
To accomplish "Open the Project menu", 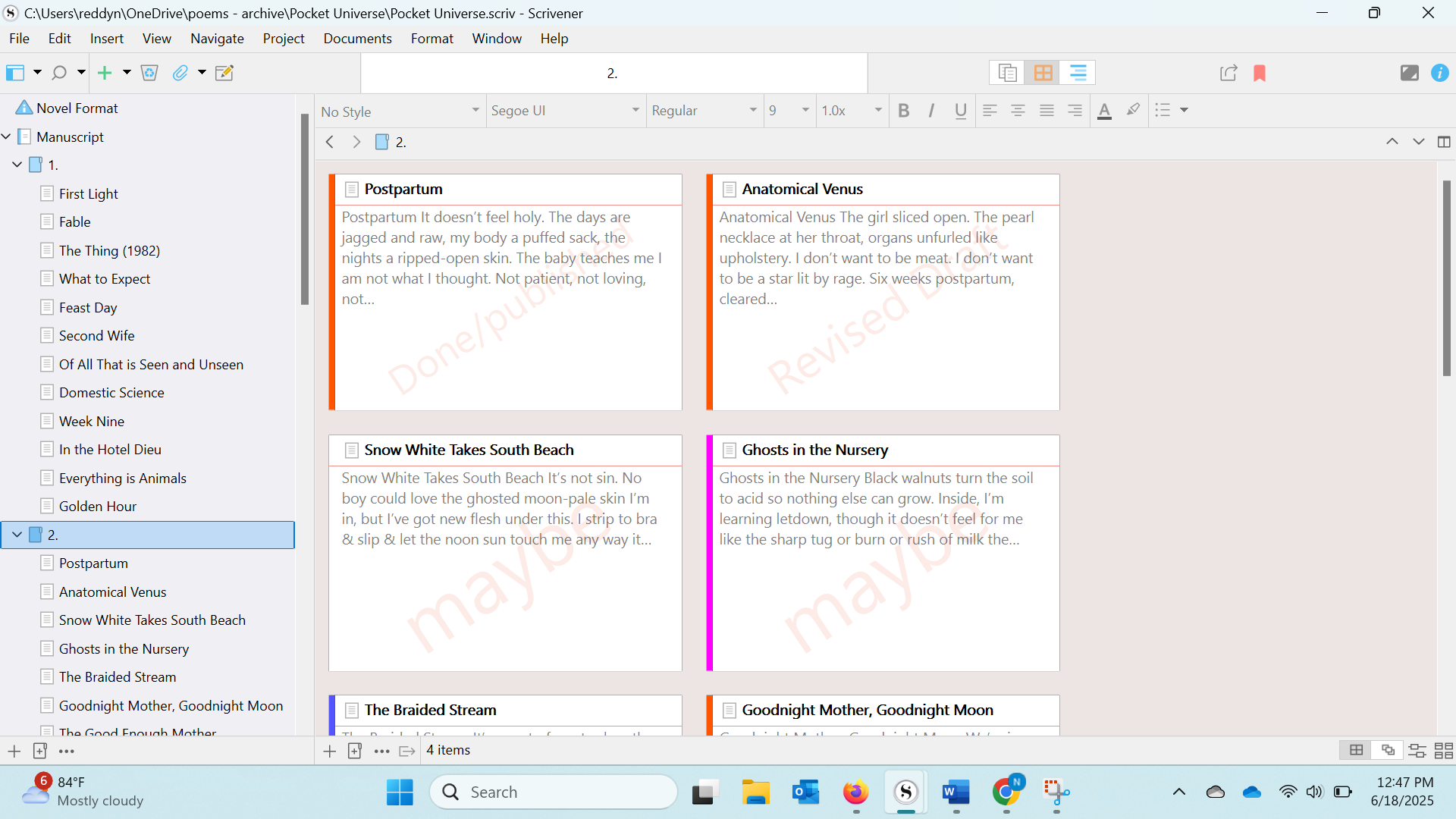I will click(284, 38).
